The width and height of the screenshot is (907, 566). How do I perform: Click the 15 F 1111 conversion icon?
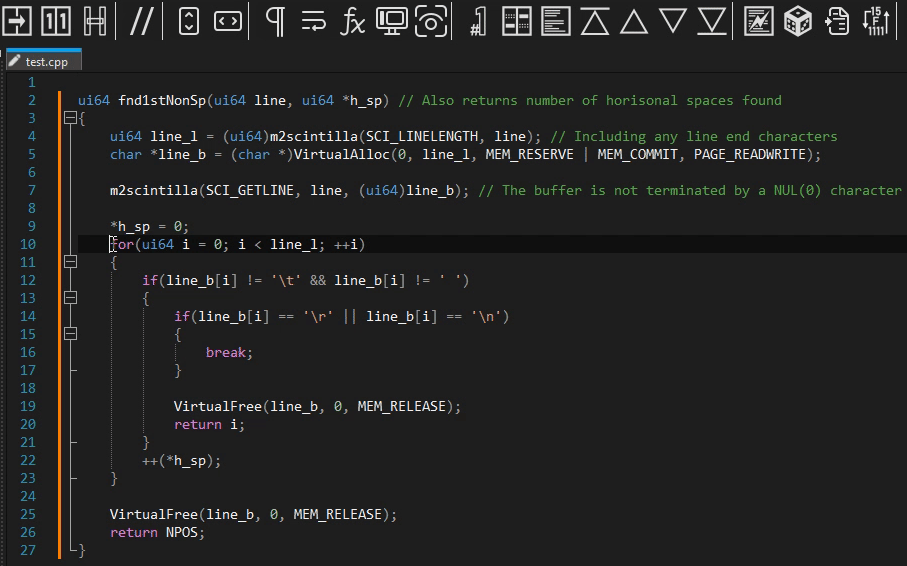coord(876,21)
